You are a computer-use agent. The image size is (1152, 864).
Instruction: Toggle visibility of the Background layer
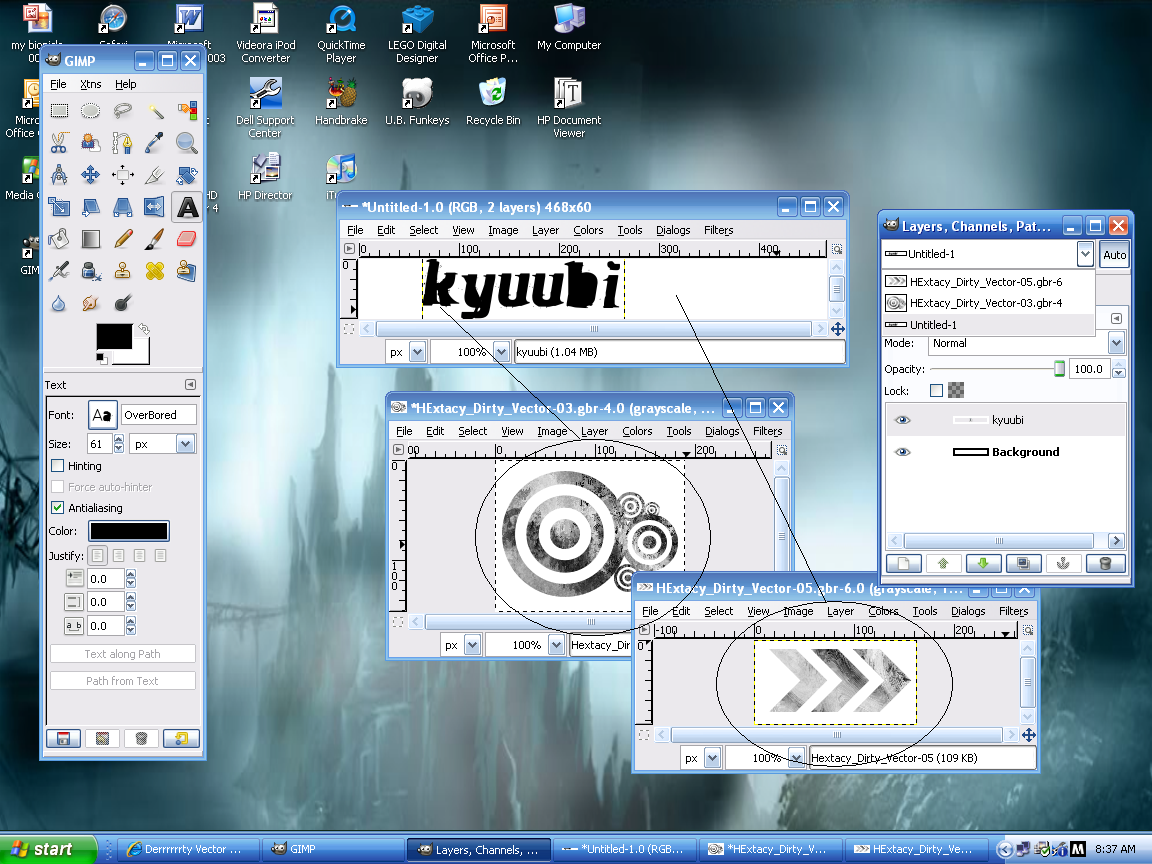[x=903, y=452]
